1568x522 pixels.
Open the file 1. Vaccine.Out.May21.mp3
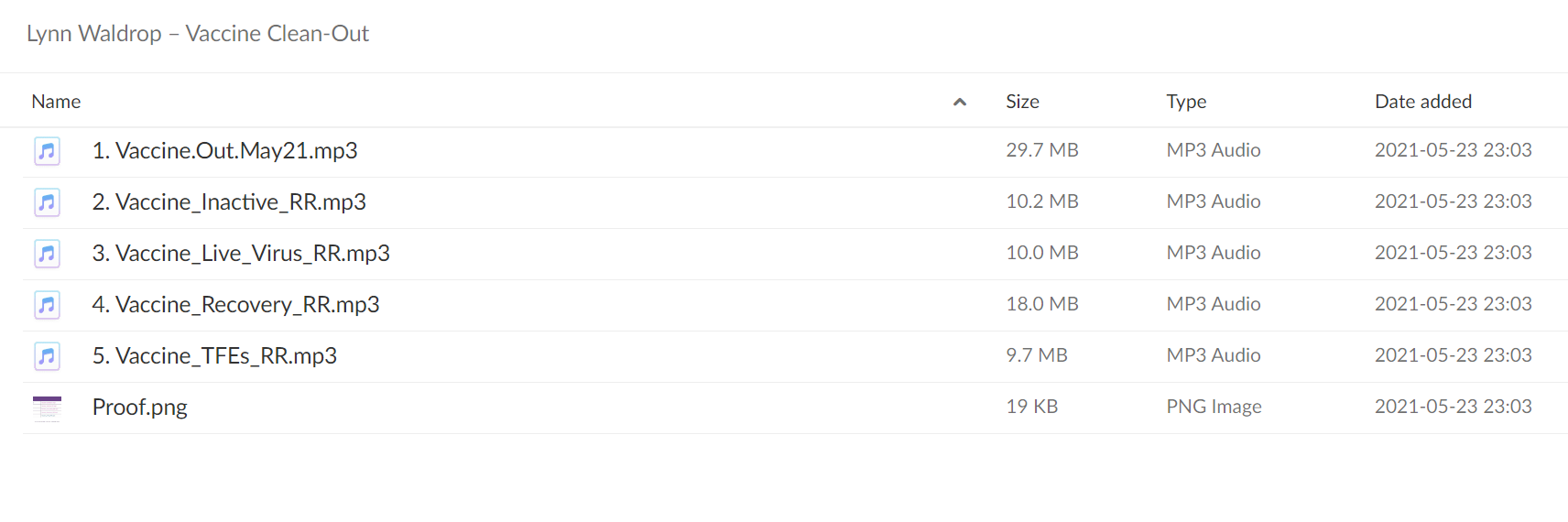coord(224,150)
